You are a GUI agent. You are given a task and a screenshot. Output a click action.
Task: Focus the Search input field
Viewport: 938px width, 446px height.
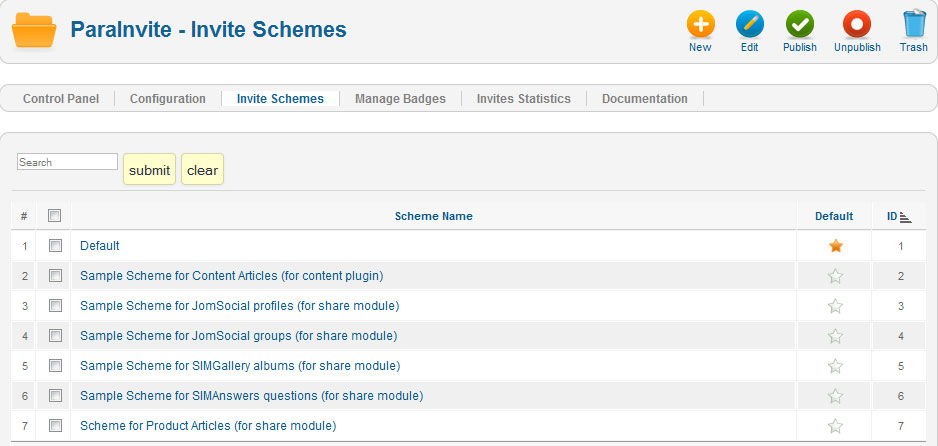67,162
